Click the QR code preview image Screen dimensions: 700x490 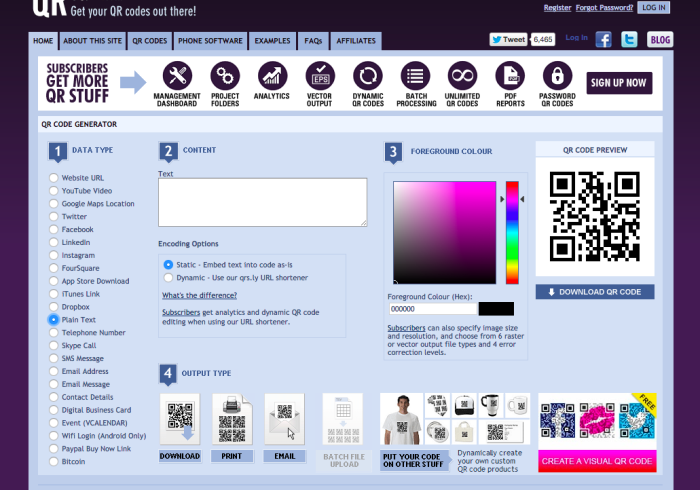coord(595,216)
